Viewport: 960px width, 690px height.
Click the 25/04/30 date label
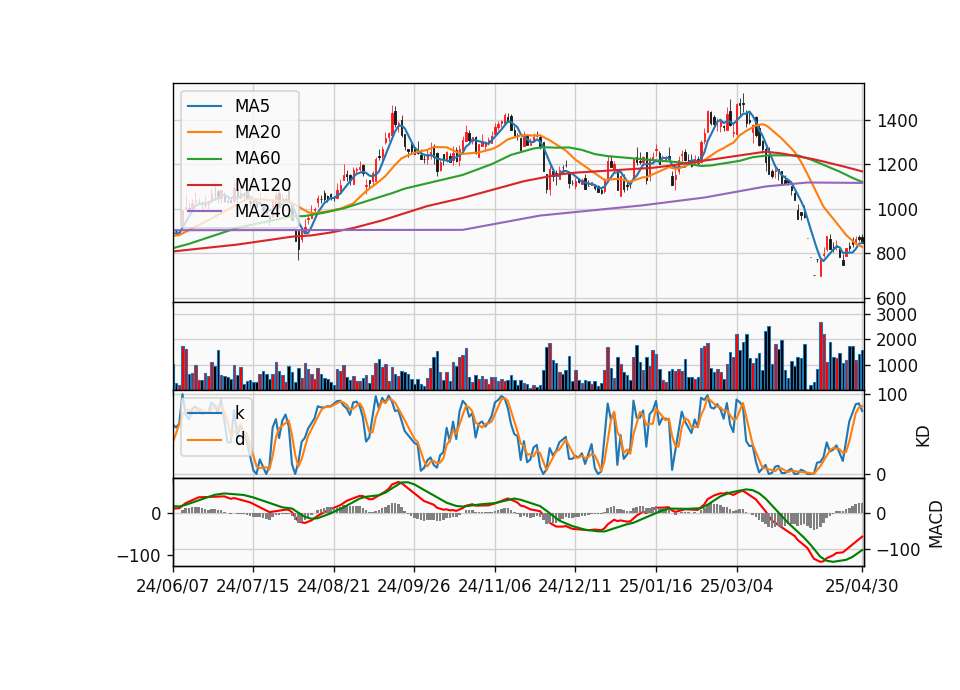coord(862,586)
